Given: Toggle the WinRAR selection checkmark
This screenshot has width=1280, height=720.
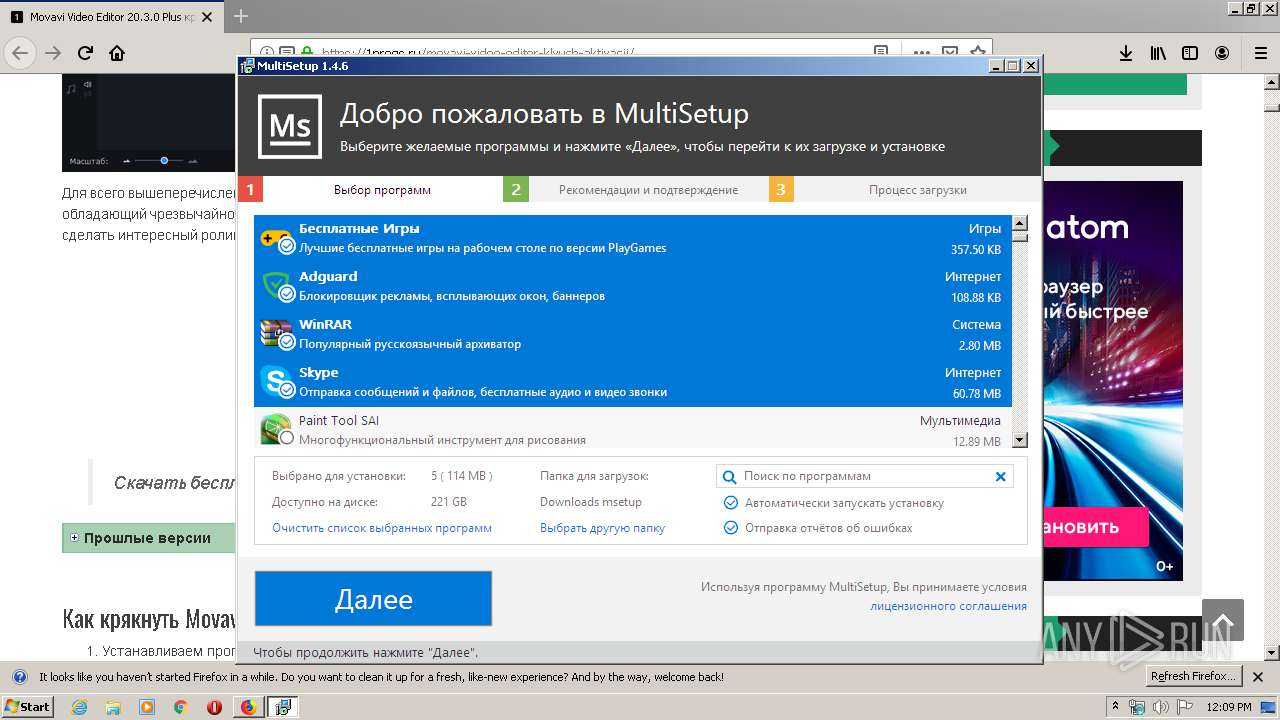Looking at the screenshot, I should pyautogui.click(x=286, y=342).
